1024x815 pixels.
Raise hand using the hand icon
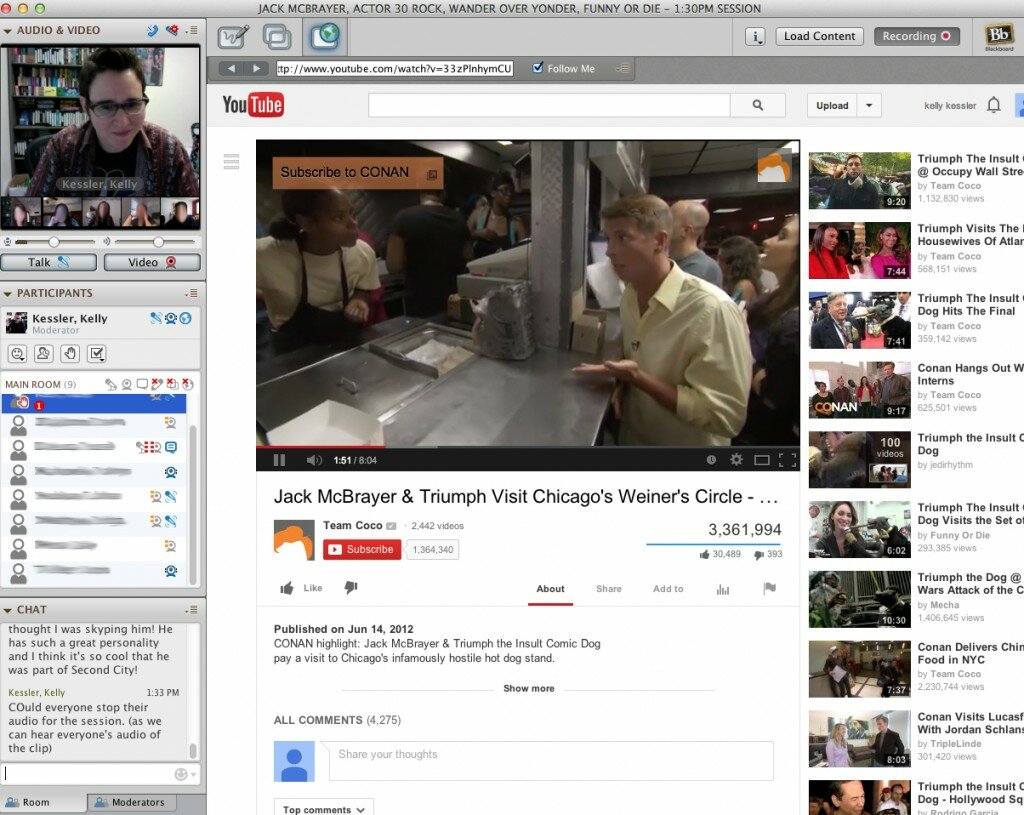(x=70, y=354)
